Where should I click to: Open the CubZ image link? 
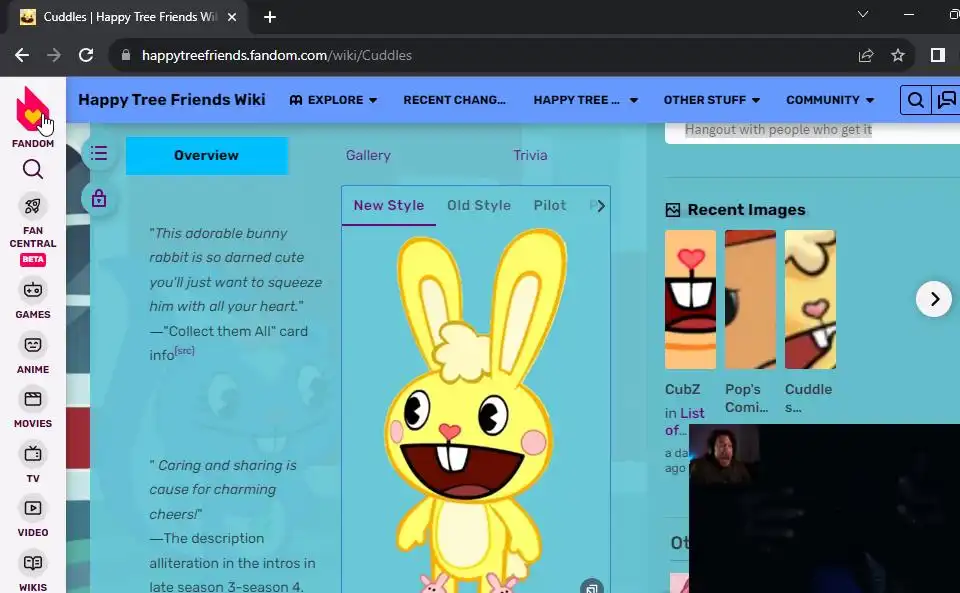coord(683,389)
